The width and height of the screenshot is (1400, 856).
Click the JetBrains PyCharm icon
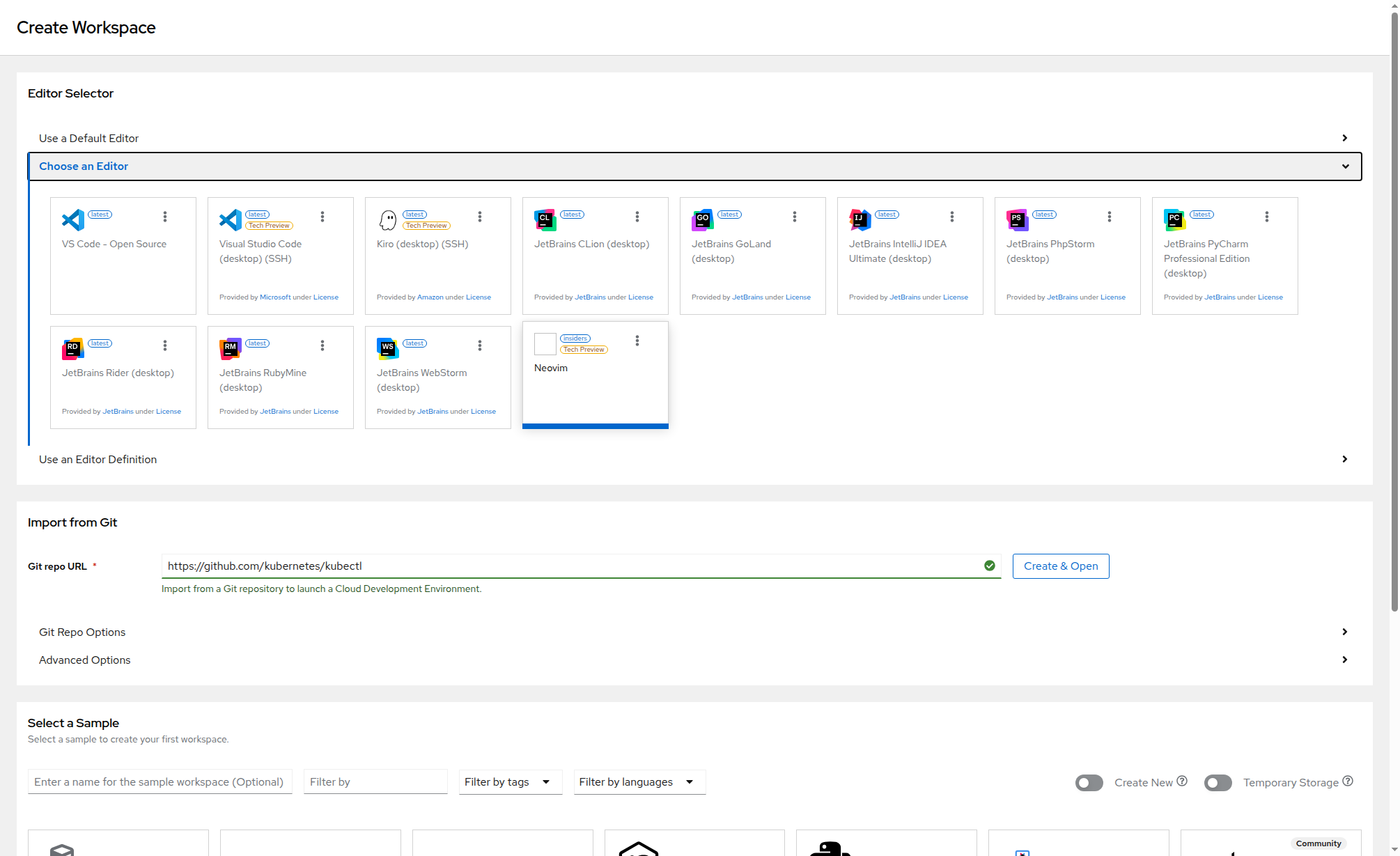(1175, 220)
